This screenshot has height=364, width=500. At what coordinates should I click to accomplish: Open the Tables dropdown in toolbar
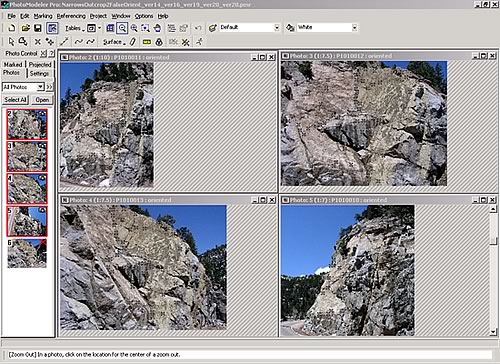pyautogui.click(x=74, y=28)
